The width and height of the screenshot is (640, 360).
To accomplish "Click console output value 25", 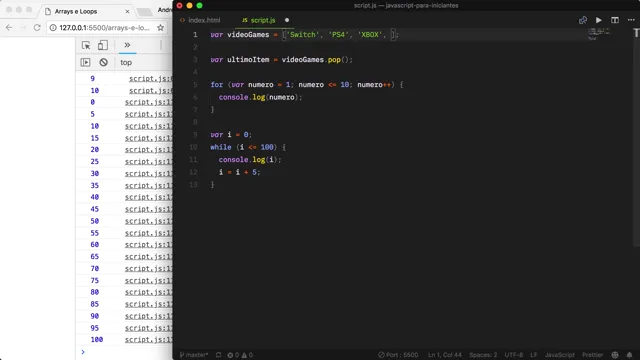I will [x=95, y=162].
